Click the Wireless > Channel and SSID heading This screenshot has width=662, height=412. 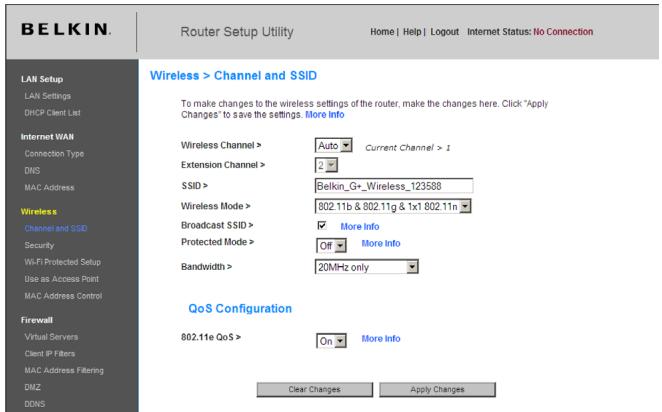(x=233, y=76)
